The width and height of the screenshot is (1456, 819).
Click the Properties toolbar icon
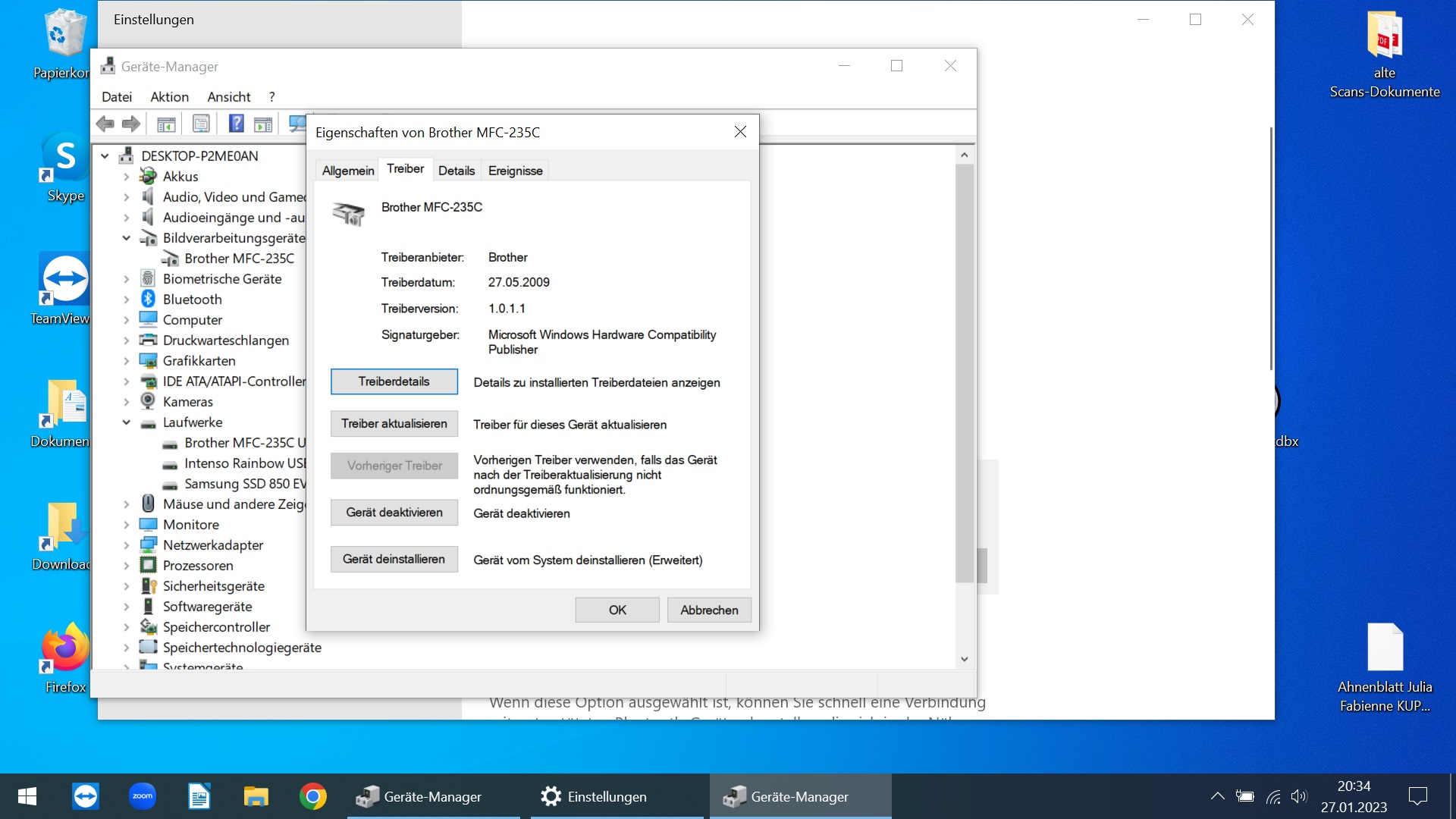click(x=201, y=124)
